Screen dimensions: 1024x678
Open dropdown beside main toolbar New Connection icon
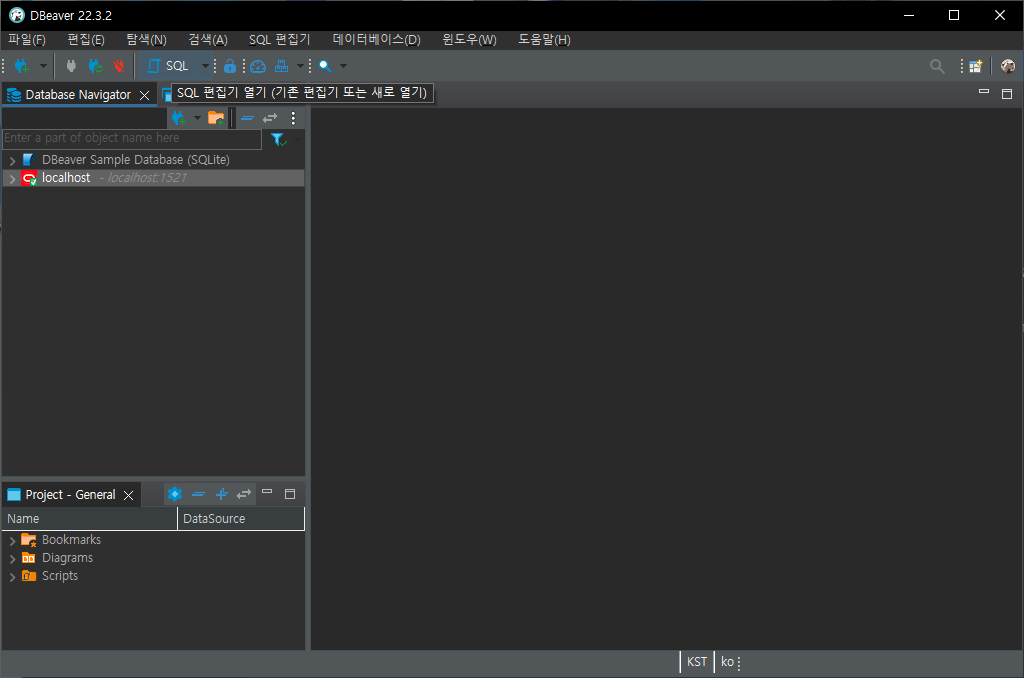(43, 66)
